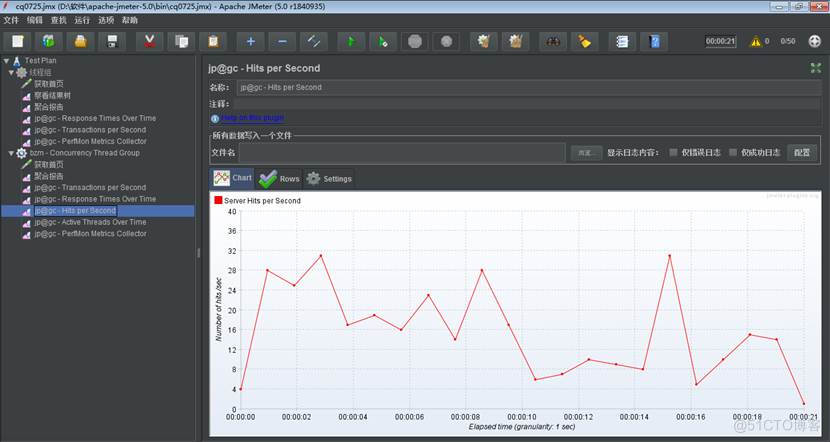This screenshot has height=442, width=830.
Task: Click the Clear All broom icon
Action: click(x=585, y=41)
